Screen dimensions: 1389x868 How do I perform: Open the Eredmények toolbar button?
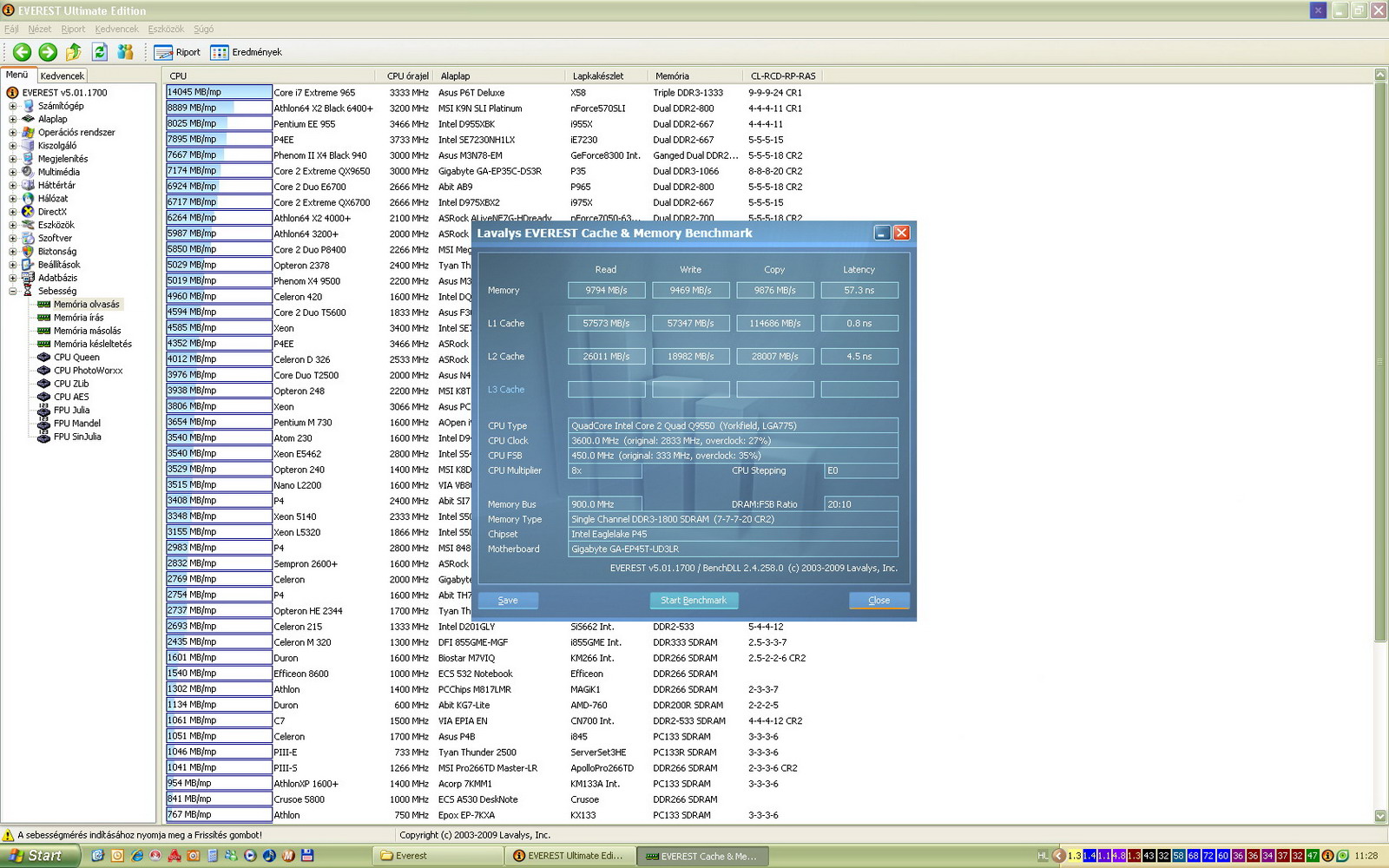(247, 52)
